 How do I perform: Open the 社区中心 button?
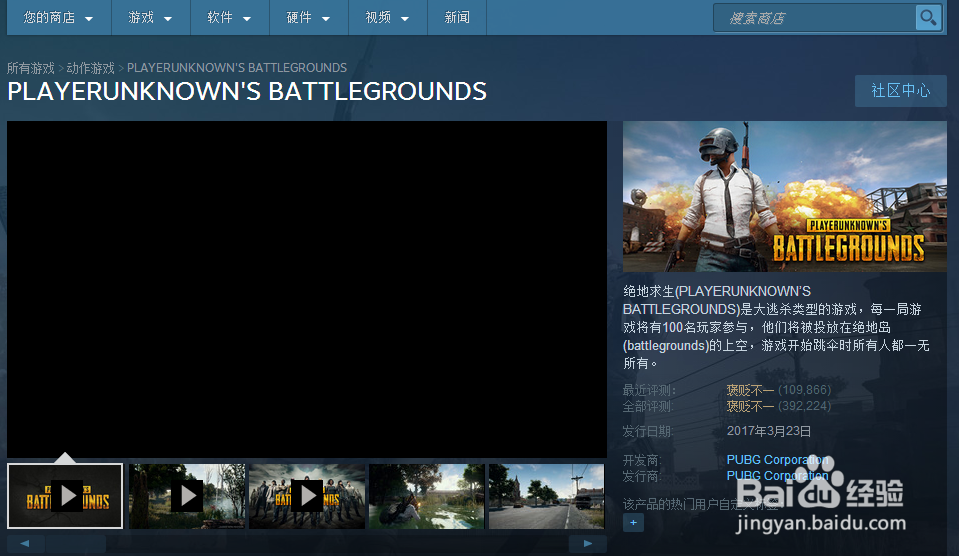coord(900,91)
